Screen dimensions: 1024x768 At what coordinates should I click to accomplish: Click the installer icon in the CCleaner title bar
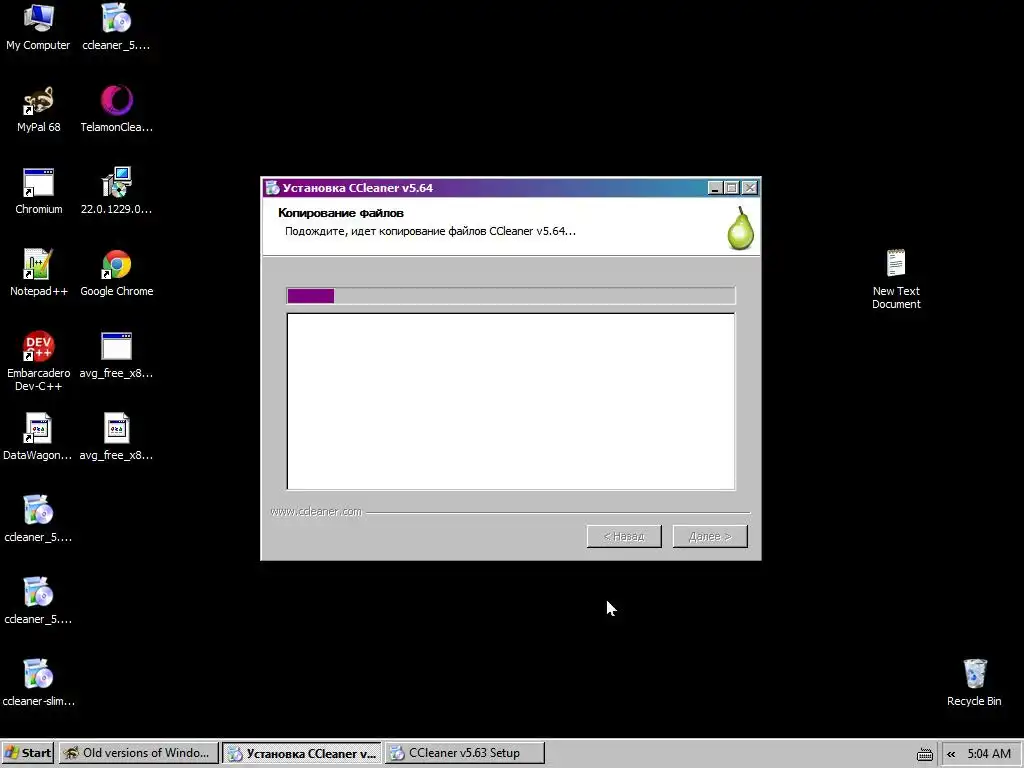click(272, 188)
